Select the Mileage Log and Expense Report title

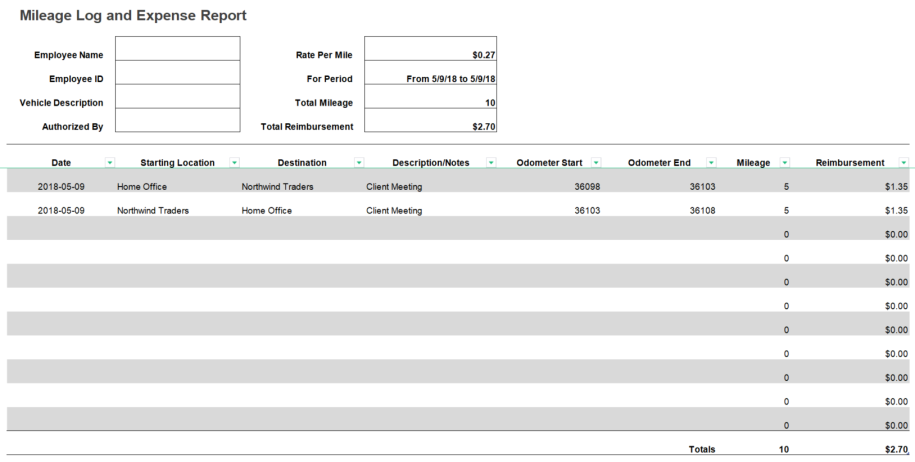133,16
